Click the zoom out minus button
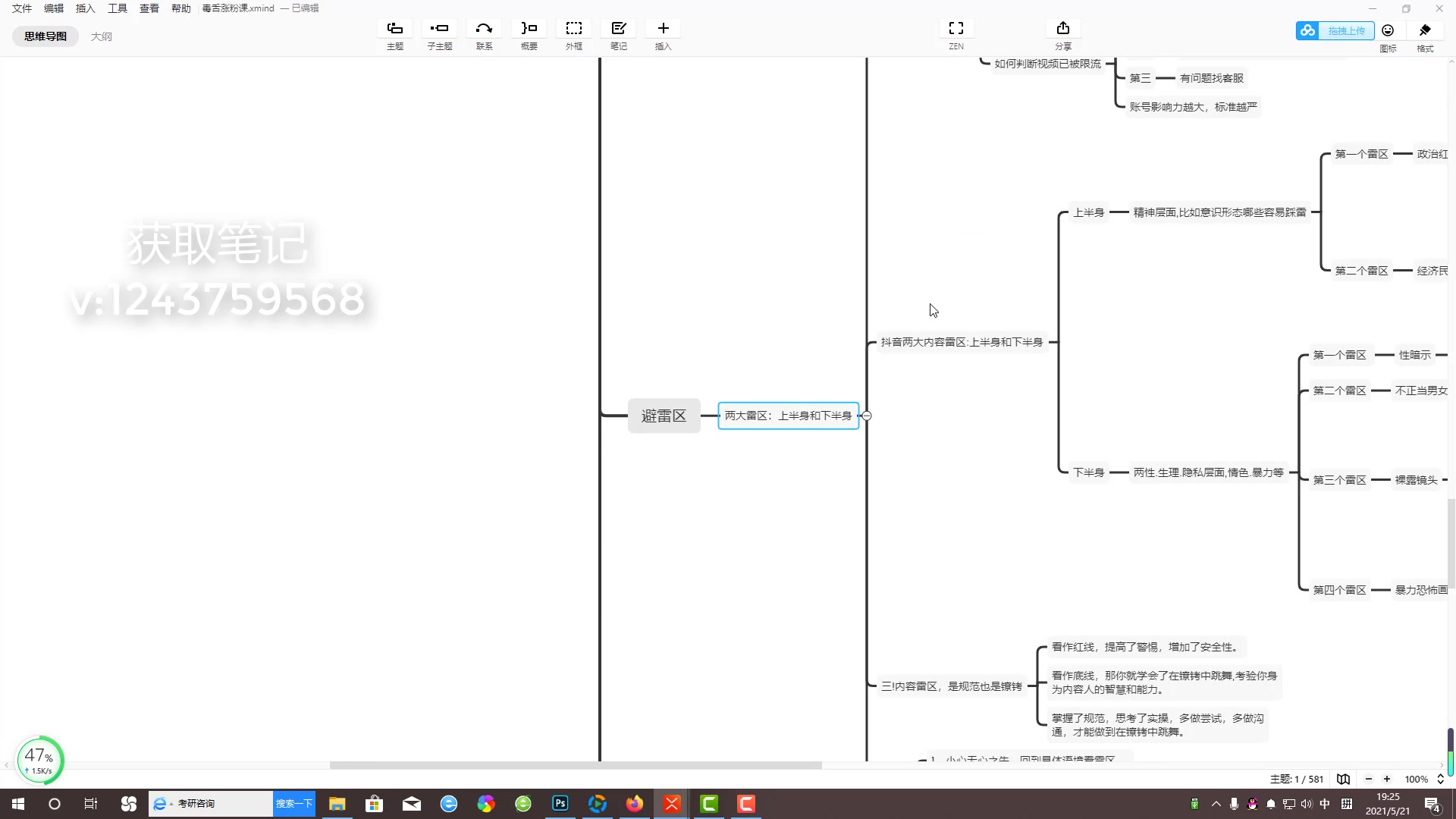This screenshot has height=819, width=1456. tap(1369, 779)
